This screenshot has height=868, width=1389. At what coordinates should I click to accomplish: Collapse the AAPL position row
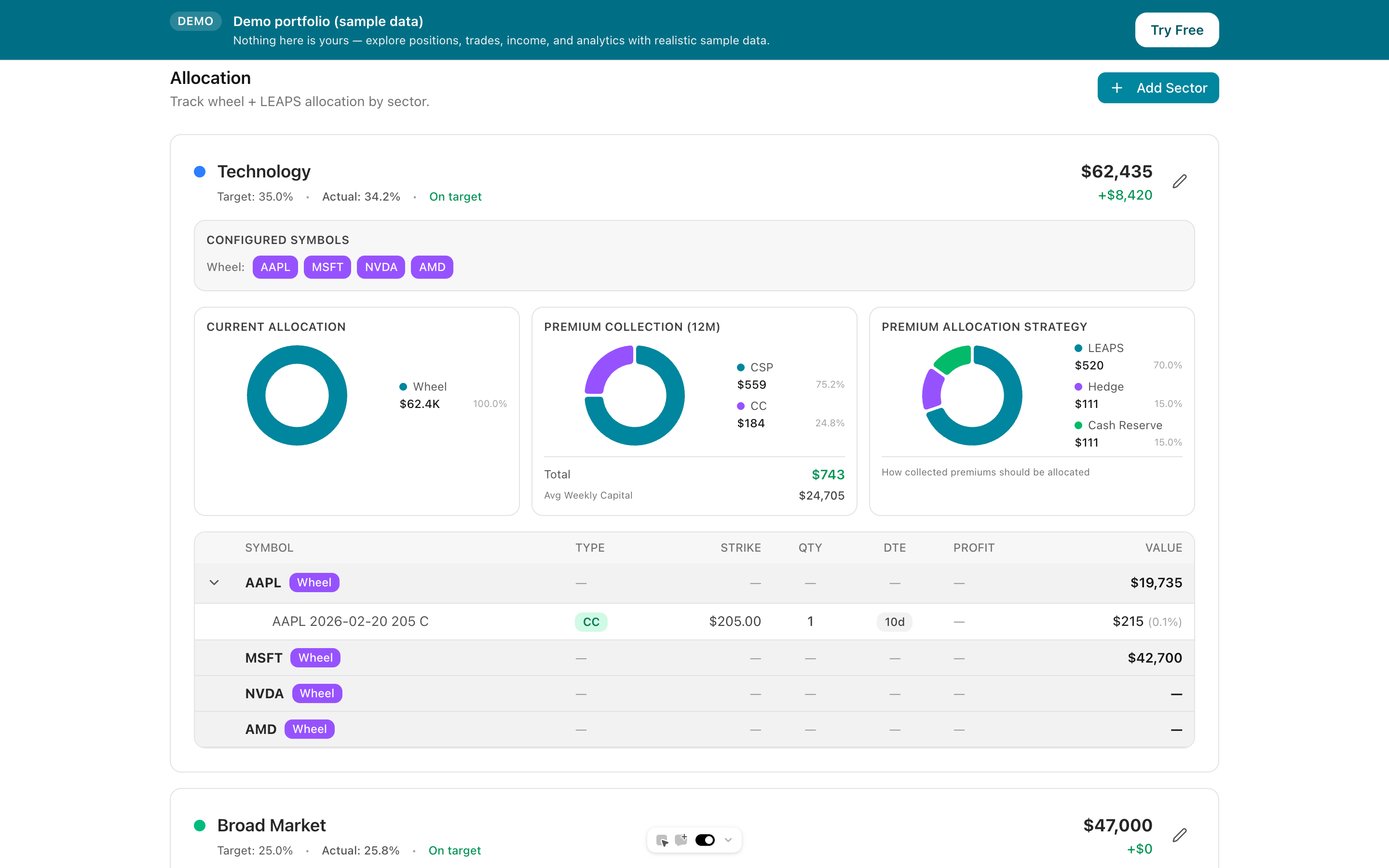point(215,582)
